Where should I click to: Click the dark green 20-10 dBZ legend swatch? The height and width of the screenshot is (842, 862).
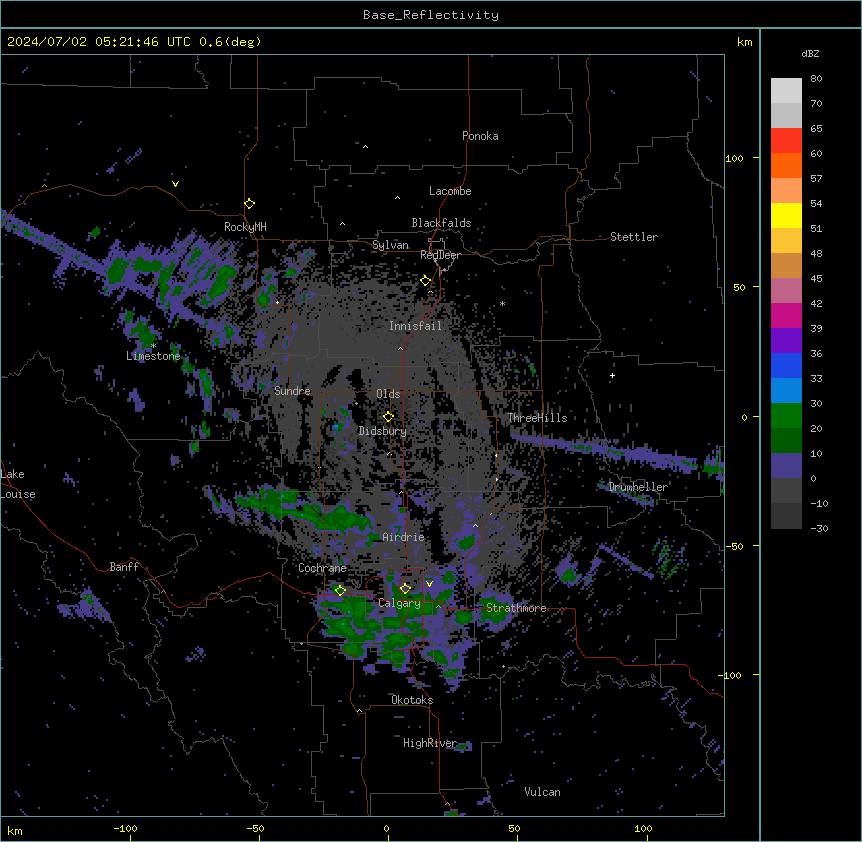(786, 440)
